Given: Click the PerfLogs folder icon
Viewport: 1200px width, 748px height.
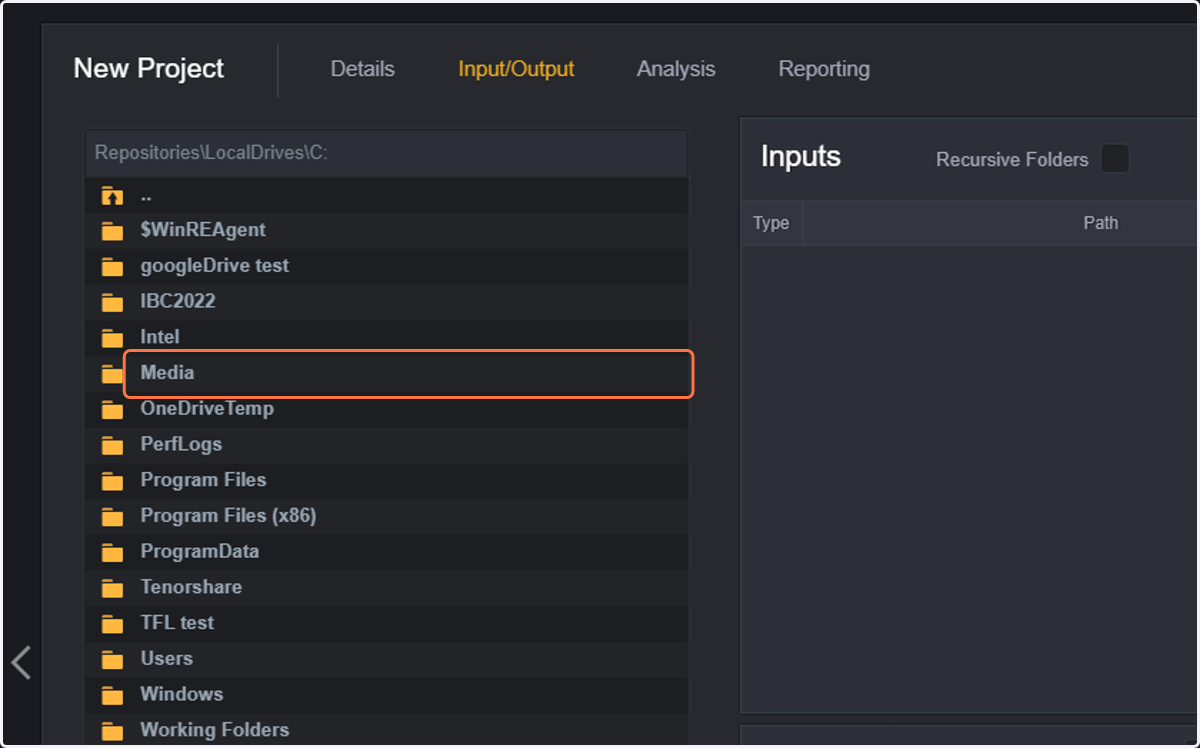Looking at the screenshot, I should pos(112,445).
